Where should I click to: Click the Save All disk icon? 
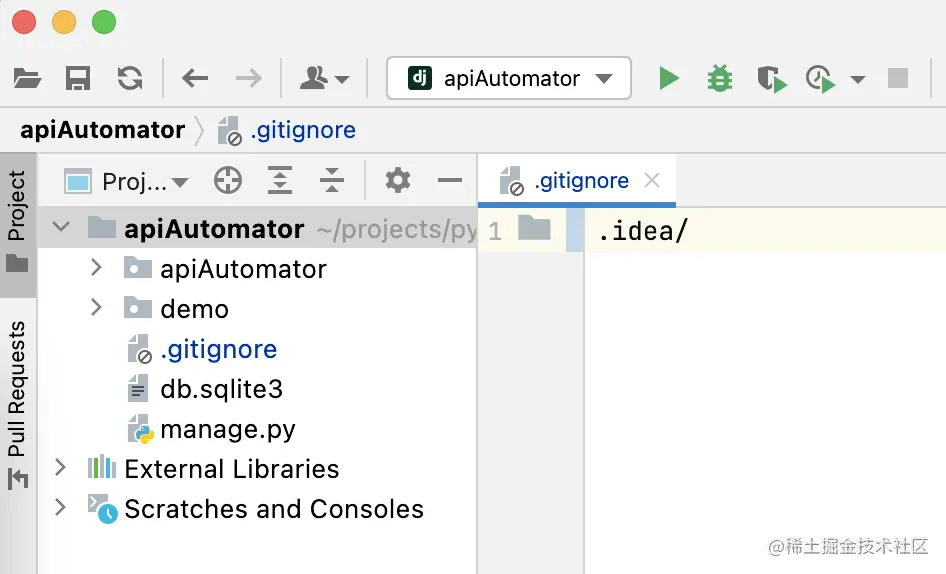point(78,78)
